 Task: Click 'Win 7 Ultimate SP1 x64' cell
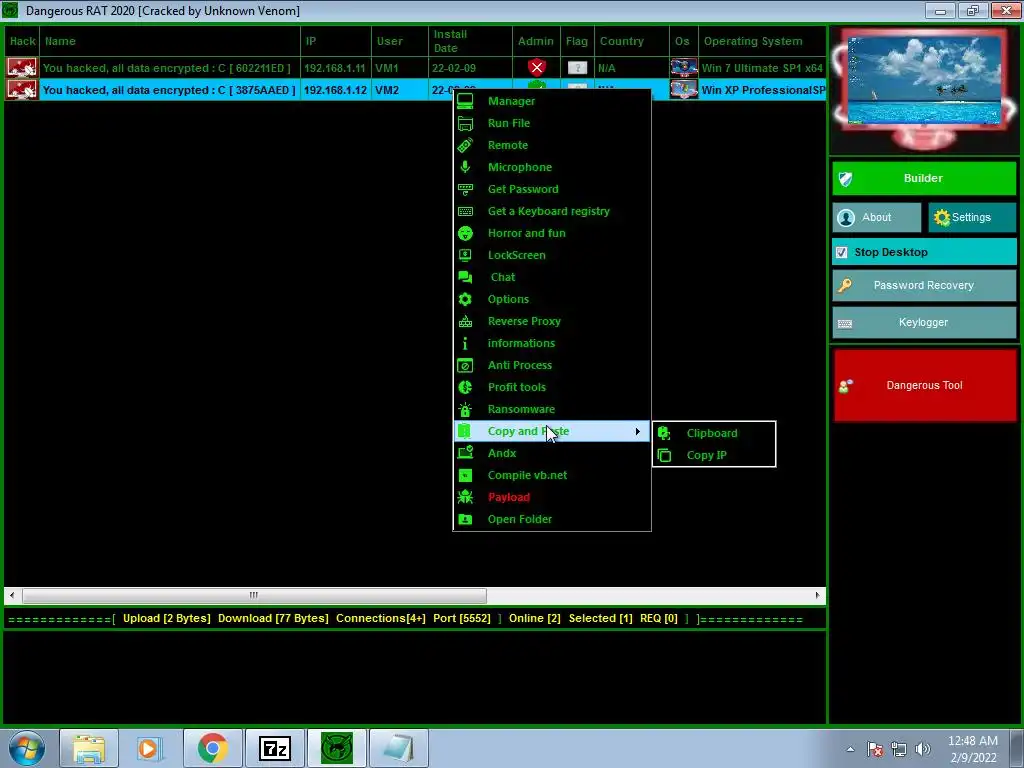pyautogui.click(x=762, y=68)
